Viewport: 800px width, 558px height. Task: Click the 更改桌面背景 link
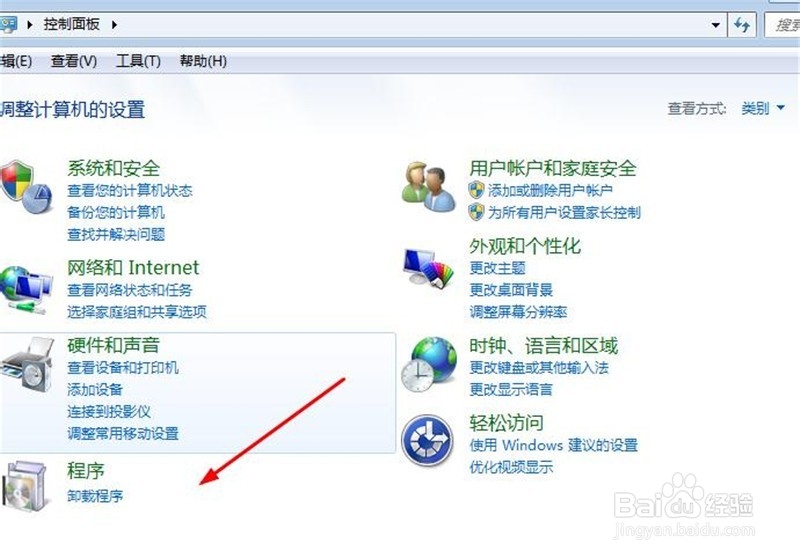tap(511, 290)
